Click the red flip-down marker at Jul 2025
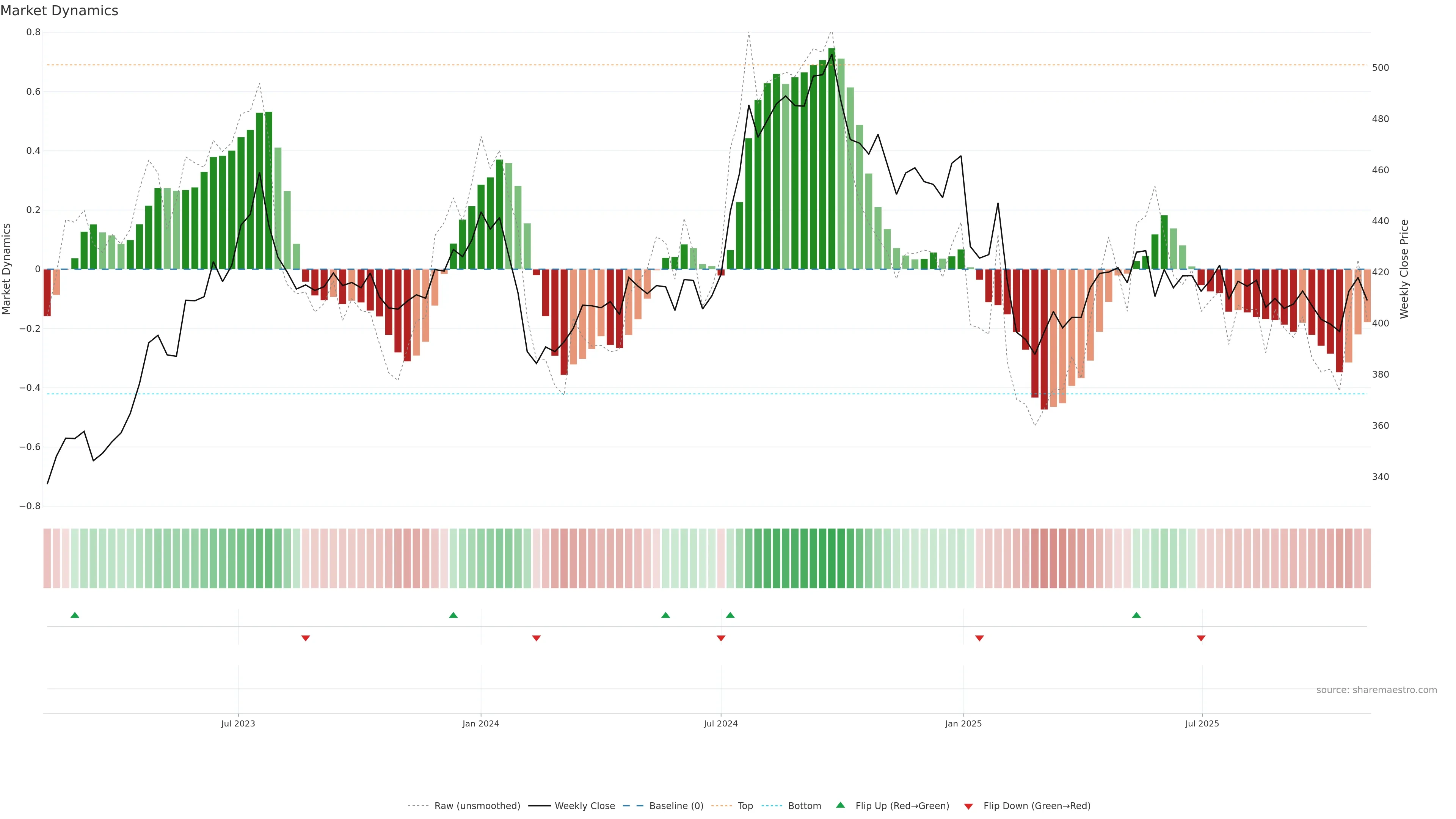This screenshot has height=819, width=1456. coord(1201,638)
